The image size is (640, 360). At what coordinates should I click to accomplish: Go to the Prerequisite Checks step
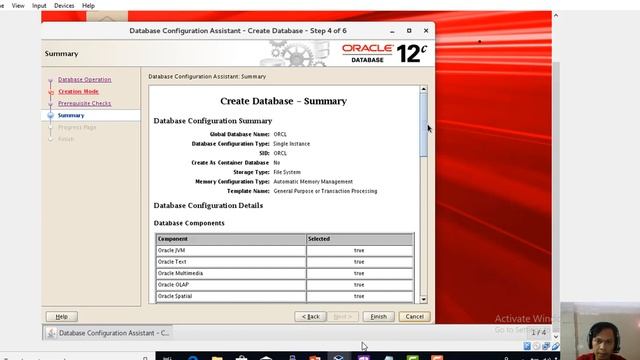pos(84,103)
